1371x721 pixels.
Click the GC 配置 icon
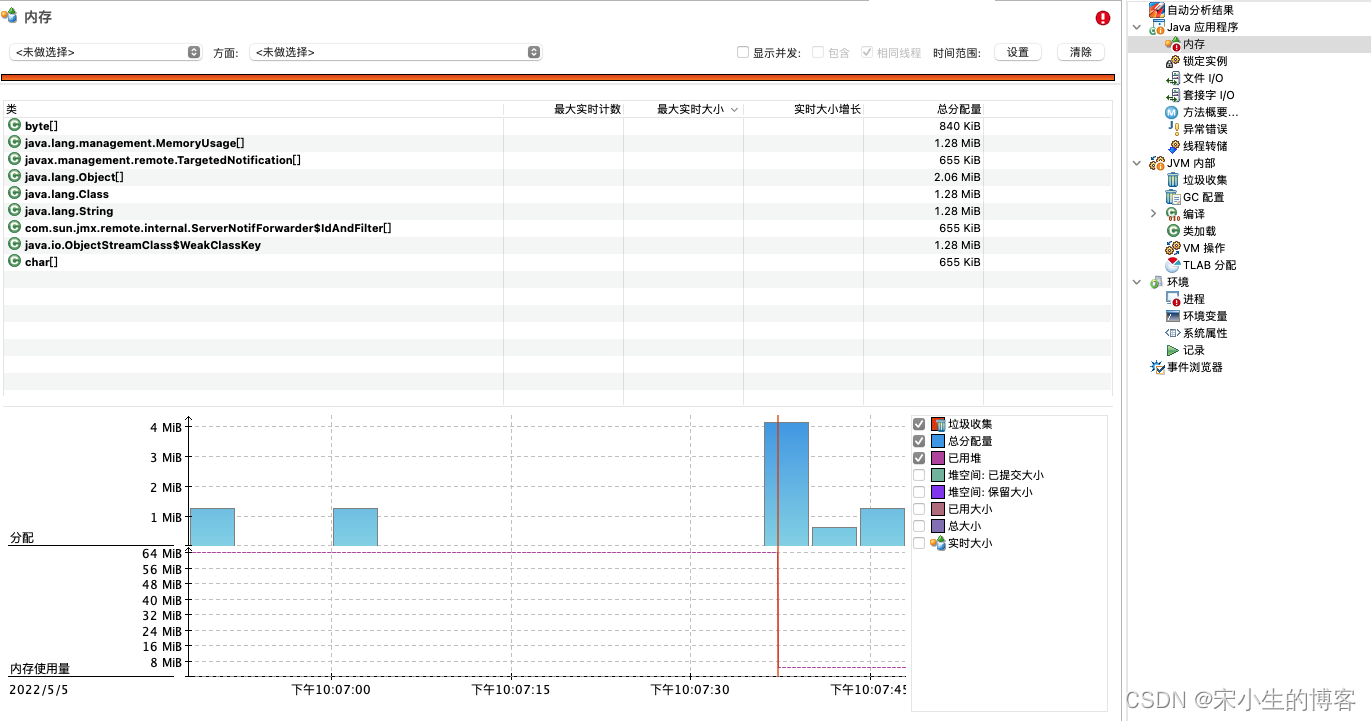coord(1173,197)
